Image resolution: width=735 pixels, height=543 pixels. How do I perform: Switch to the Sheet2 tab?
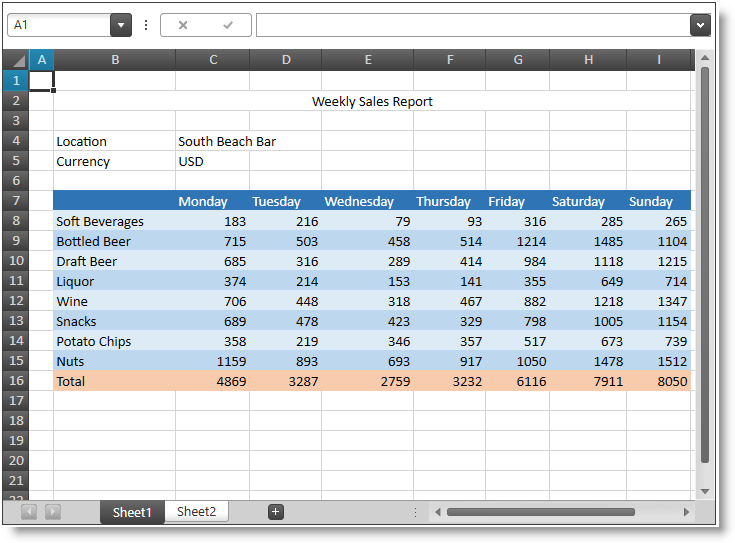196,512
